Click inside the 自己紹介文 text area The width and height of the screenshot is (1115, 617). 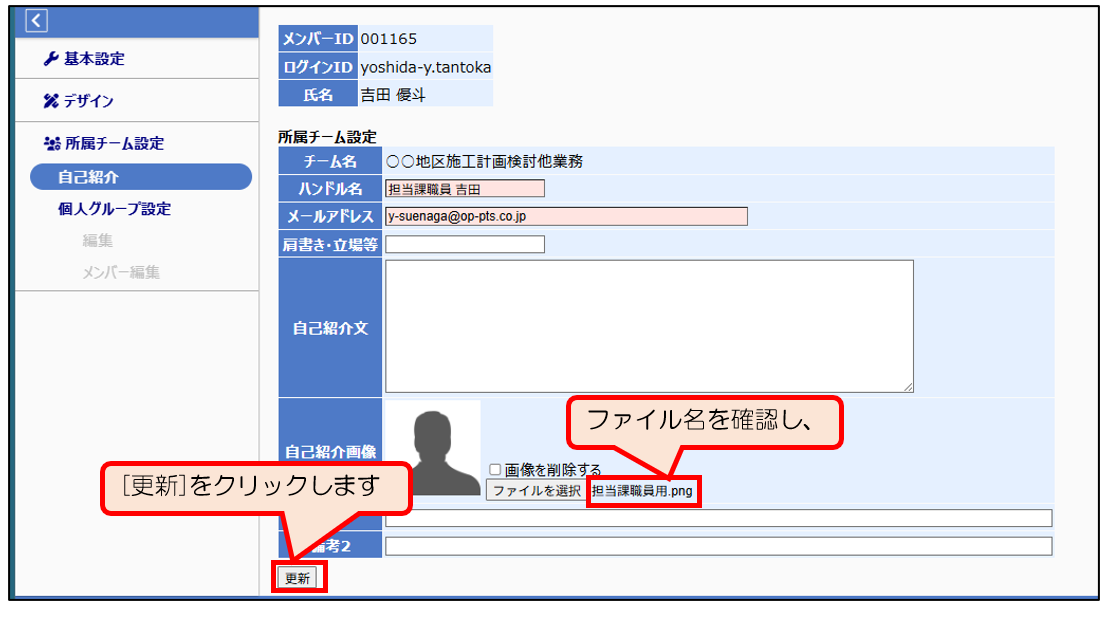649,326
